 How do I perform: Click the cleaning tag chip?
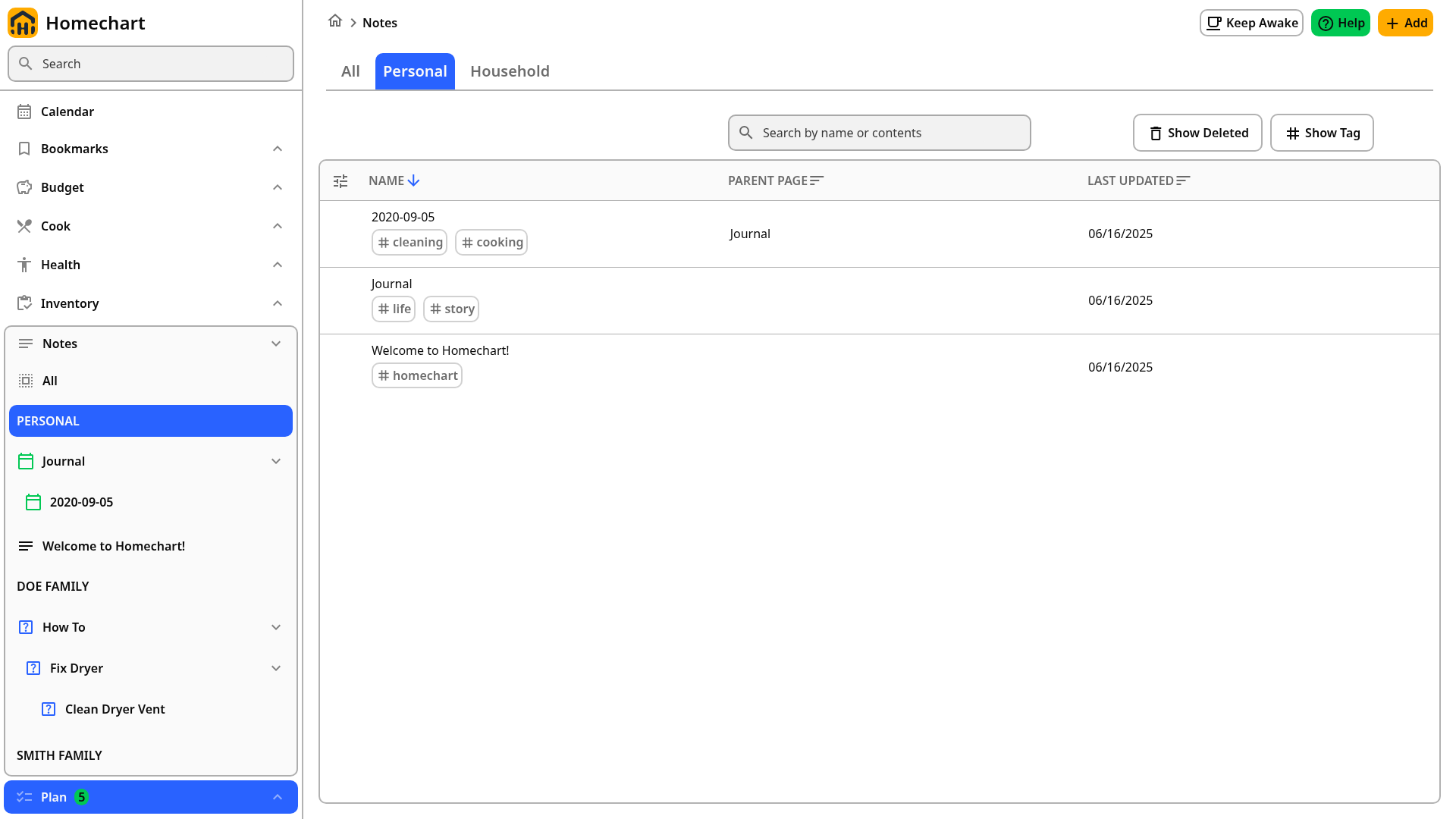(409, 243)
